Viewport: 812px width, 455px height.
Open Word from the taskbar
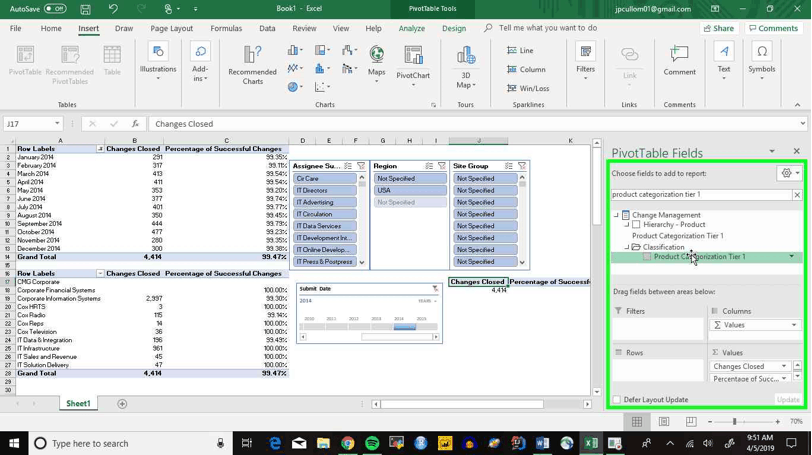(542, 444)
